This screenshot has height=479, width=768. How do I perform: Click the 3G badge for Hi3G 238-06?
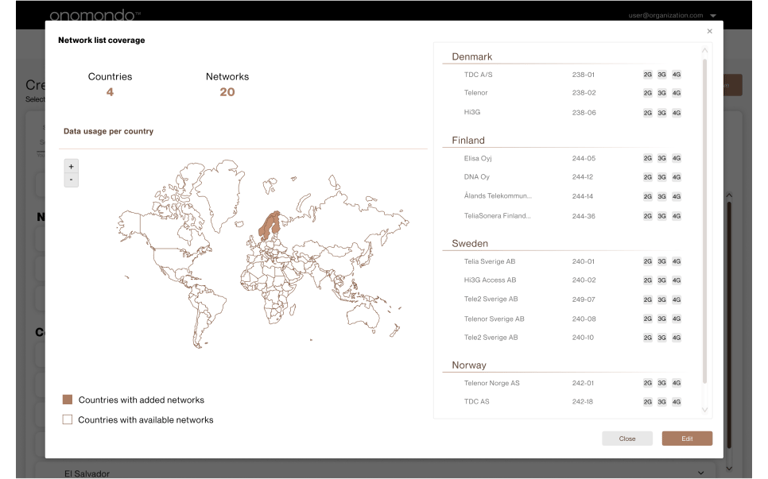pos(662,113)
